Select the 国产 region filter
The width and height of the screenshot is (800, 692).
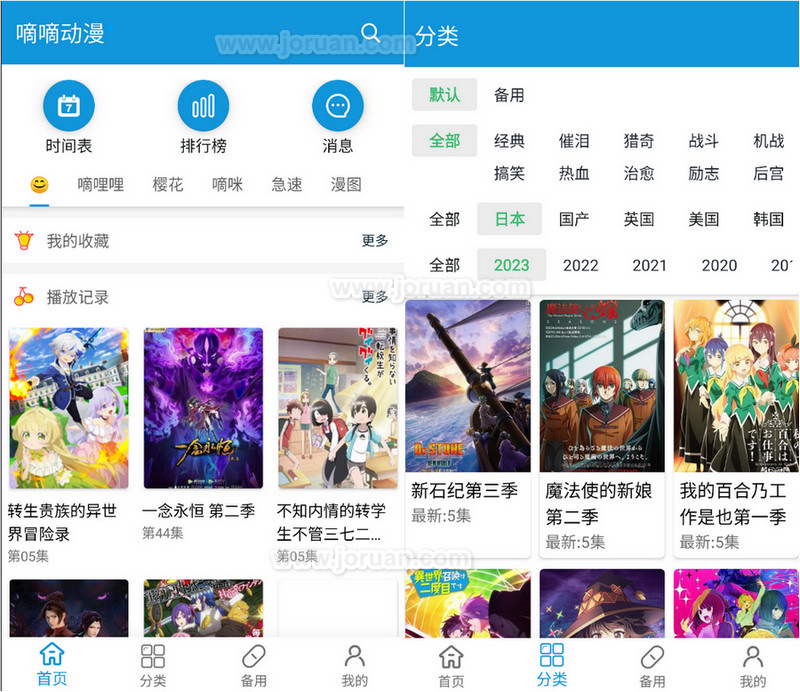[574, 219]
